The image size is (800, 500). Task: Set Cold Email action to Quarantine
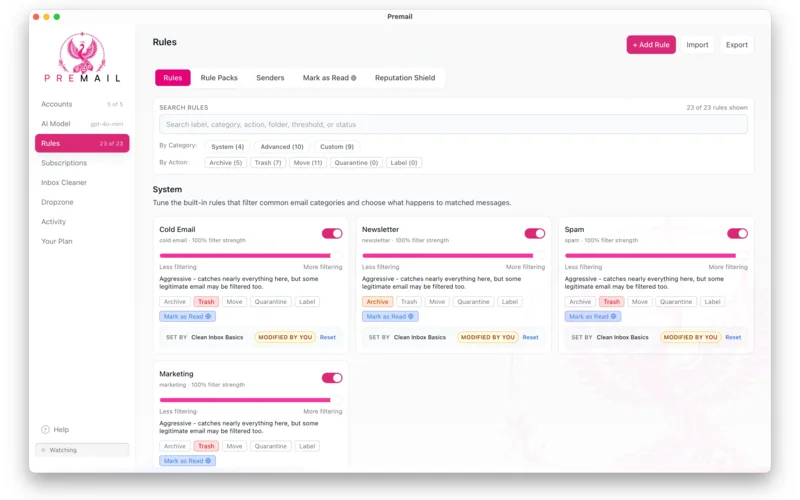click(x=270, y=302)
